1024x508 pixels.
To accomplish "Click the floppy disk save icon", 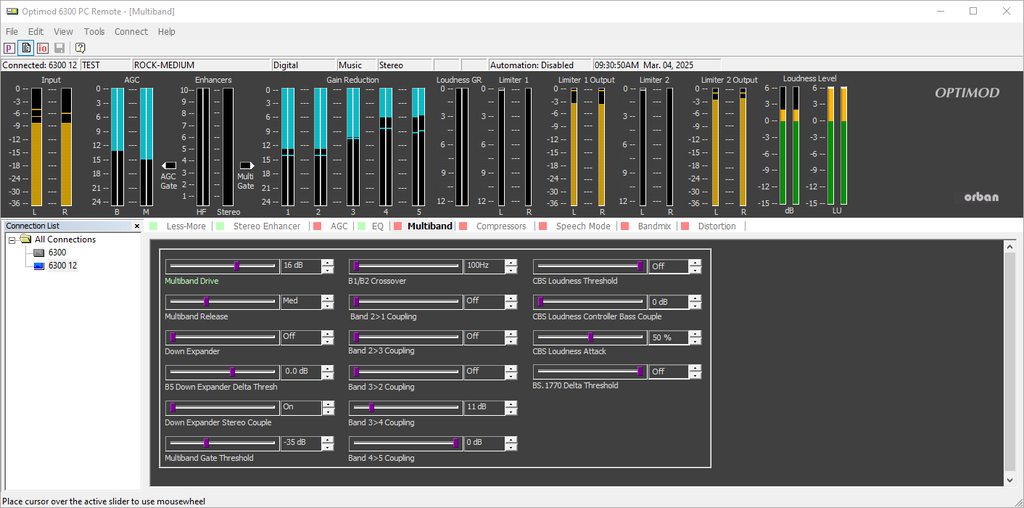I will click(x=60, y=48).
